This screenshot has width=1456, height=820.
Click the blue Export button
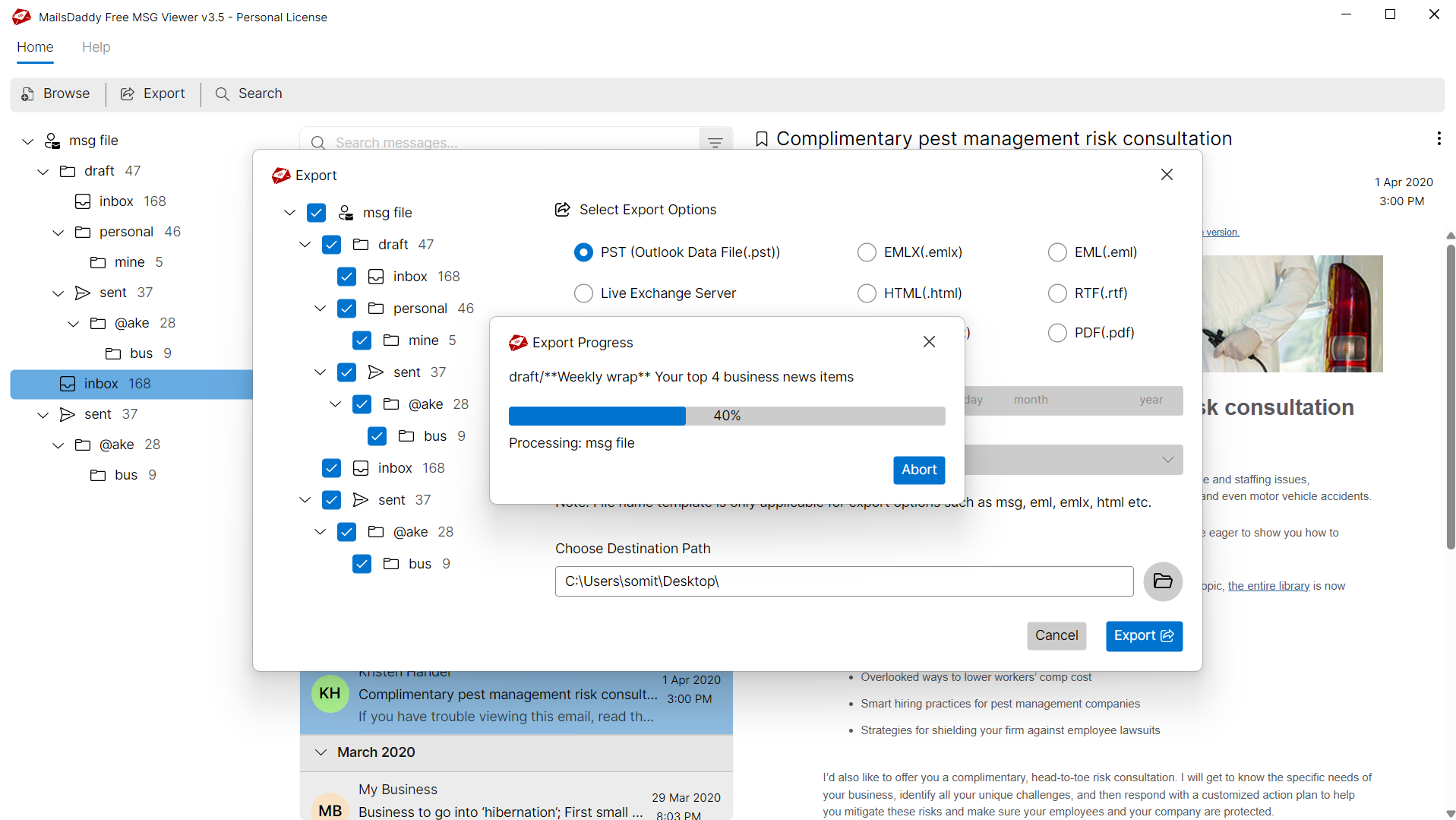(x=1144, y=635)
